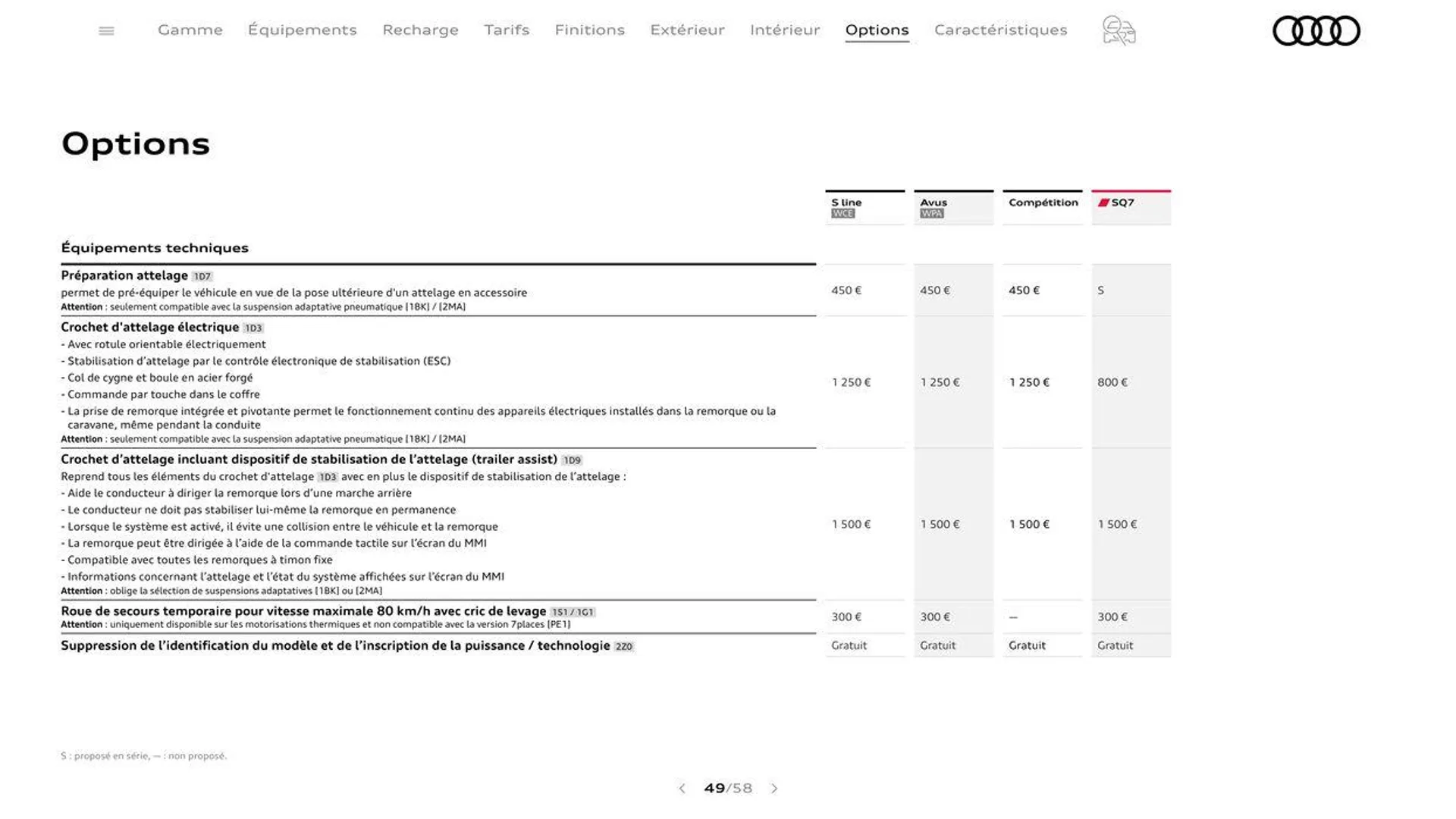This screenshot has width=1456, height=819.
Task: Select the Extérieur tab
Action: [688, 30]
